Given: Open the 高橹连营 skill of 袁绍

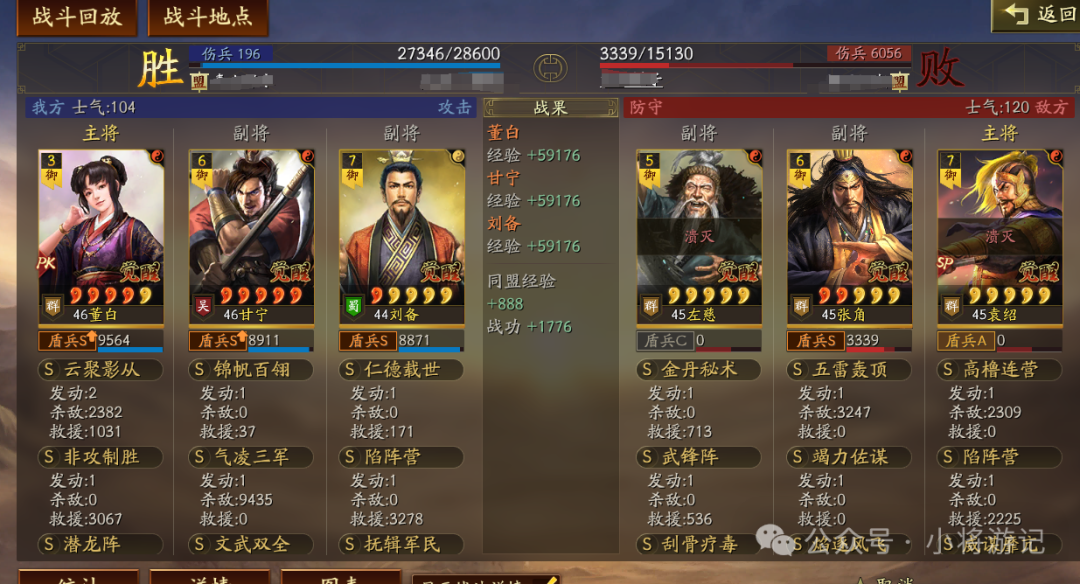Looking at the screenshot, I should (999, 370).
